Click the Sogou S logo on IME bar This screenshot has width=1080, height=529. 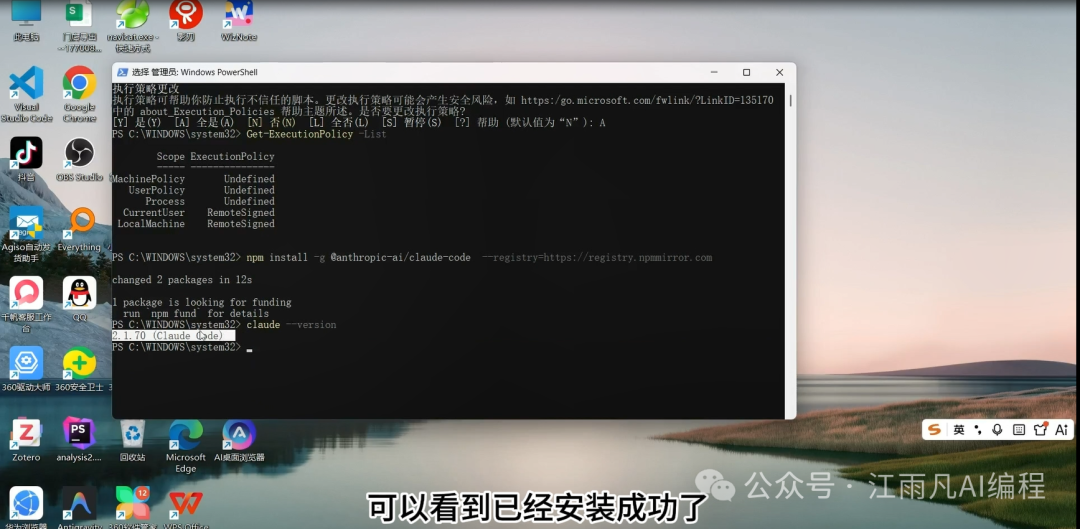click(935, 430)
